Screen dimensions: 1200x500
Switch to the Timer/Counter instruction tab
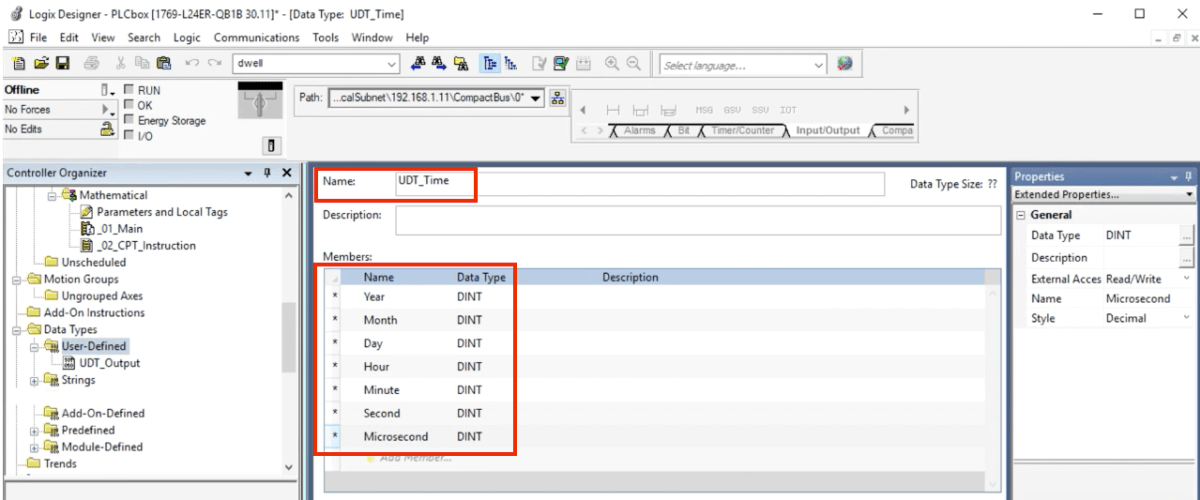[739, 130]
